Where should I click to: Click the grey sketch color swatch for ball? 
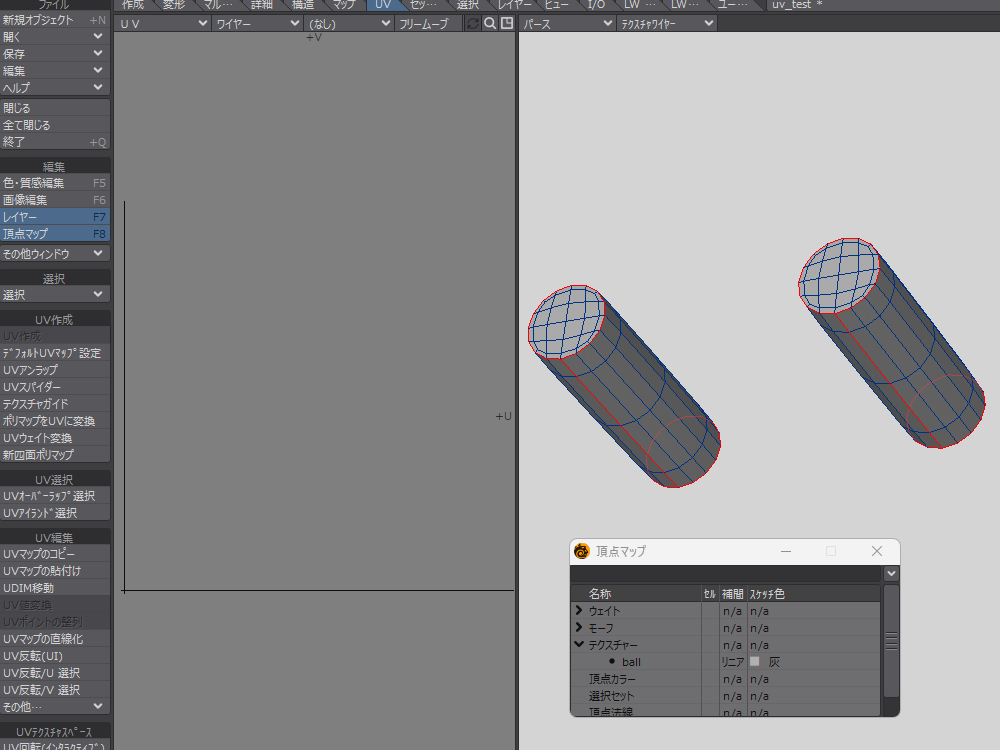click(755, 662)
